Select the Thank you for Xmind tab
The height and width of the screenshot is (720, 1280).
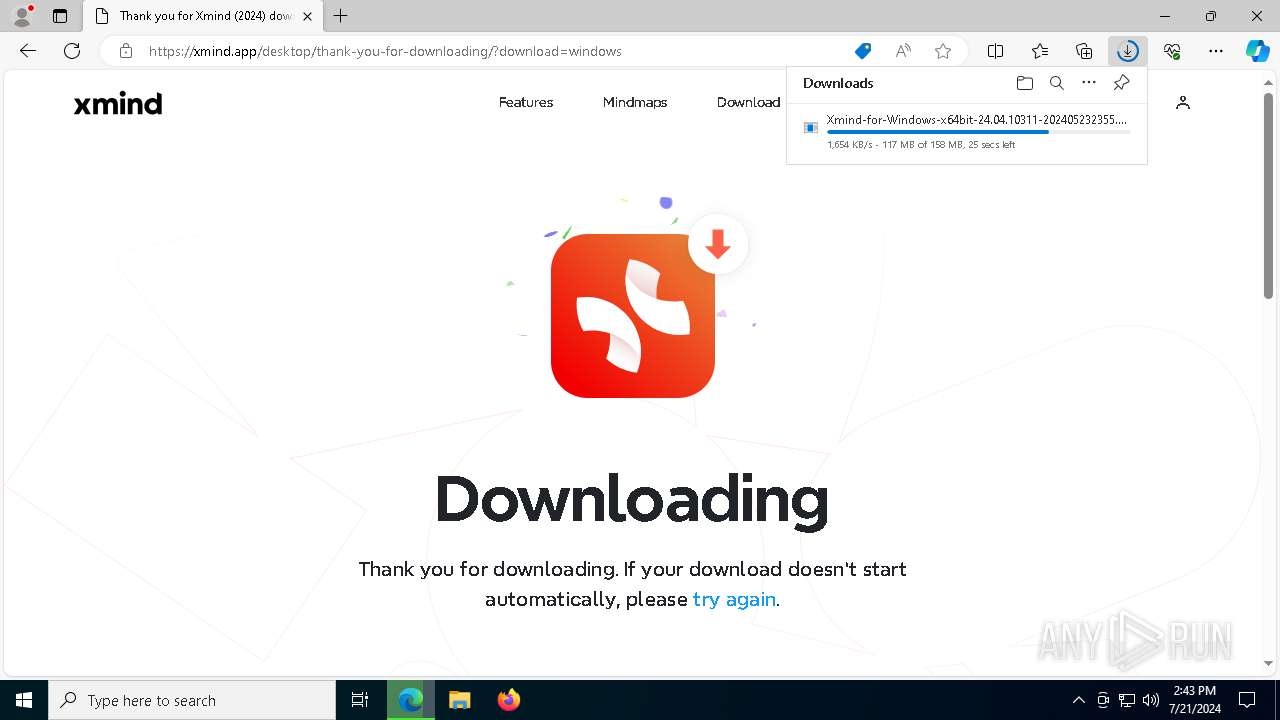[x=203, y=16]
